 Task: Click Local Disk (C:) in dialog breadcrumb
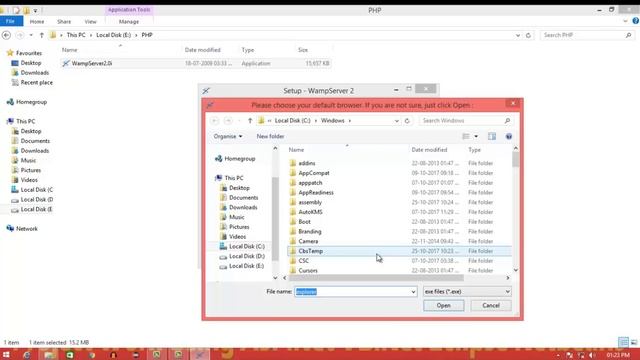[x=293, y=121]
